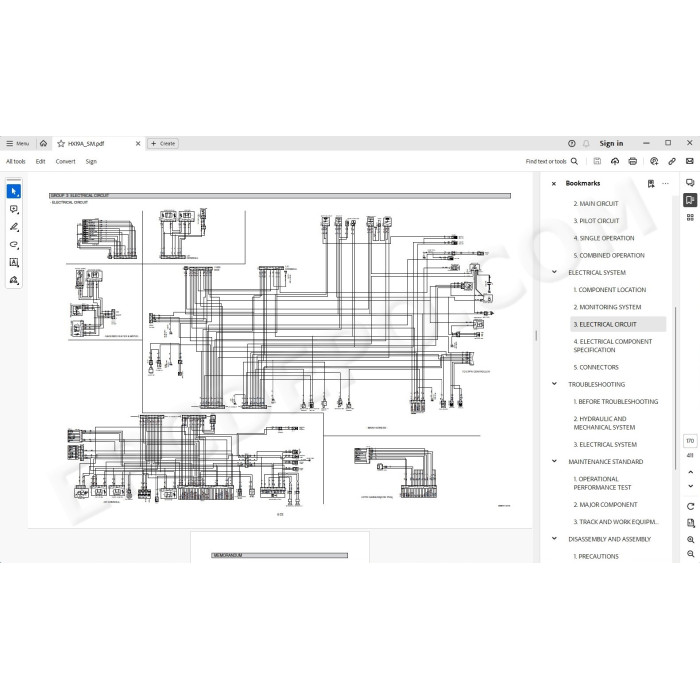This screenshot has height=700, width=700.
Task: Open the help question mark icon
Action: (x=571, y=143)
